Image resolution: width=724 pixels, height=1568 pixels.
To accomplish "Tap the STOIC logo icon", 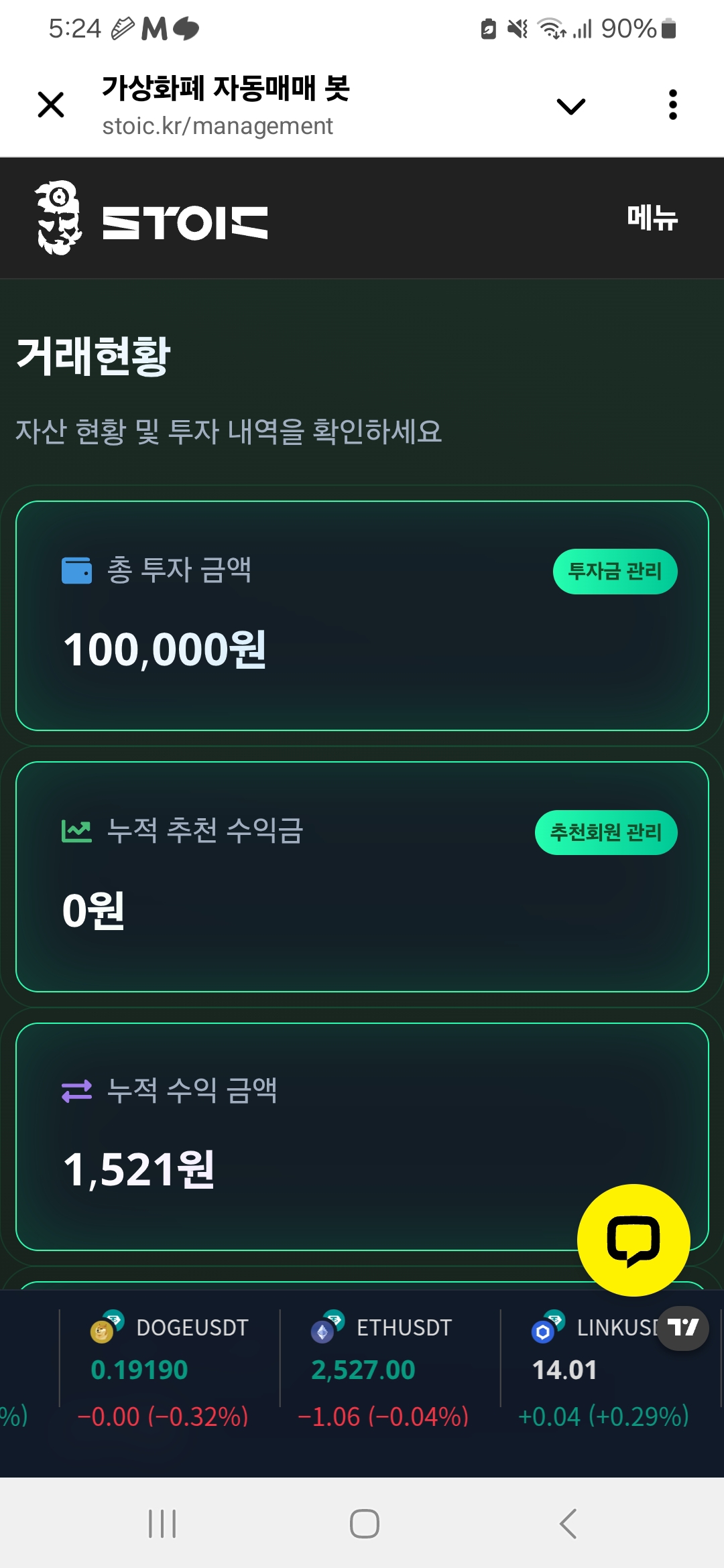I will [x=59, y=218].
